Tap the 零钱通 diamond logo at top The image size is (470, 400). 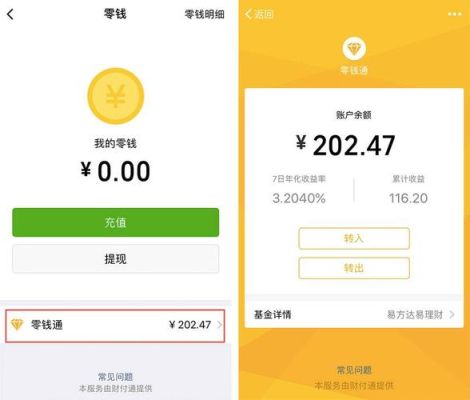pos(354,49)
